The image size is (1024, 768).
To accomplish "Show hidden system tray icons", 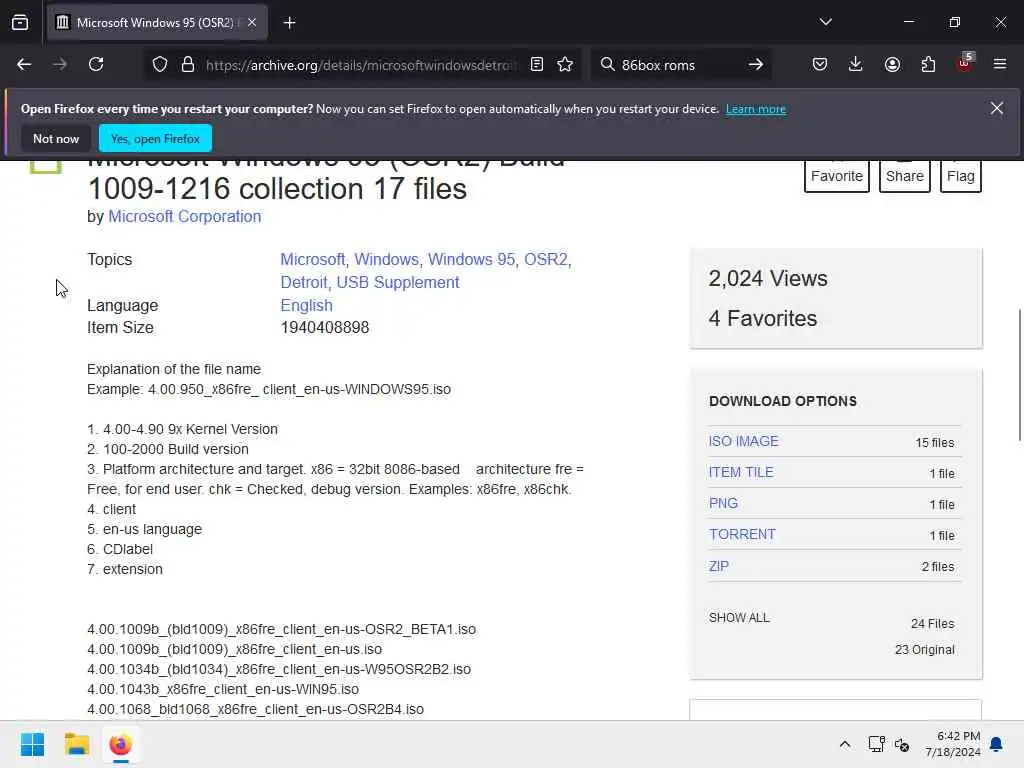I will coord(844,744).
